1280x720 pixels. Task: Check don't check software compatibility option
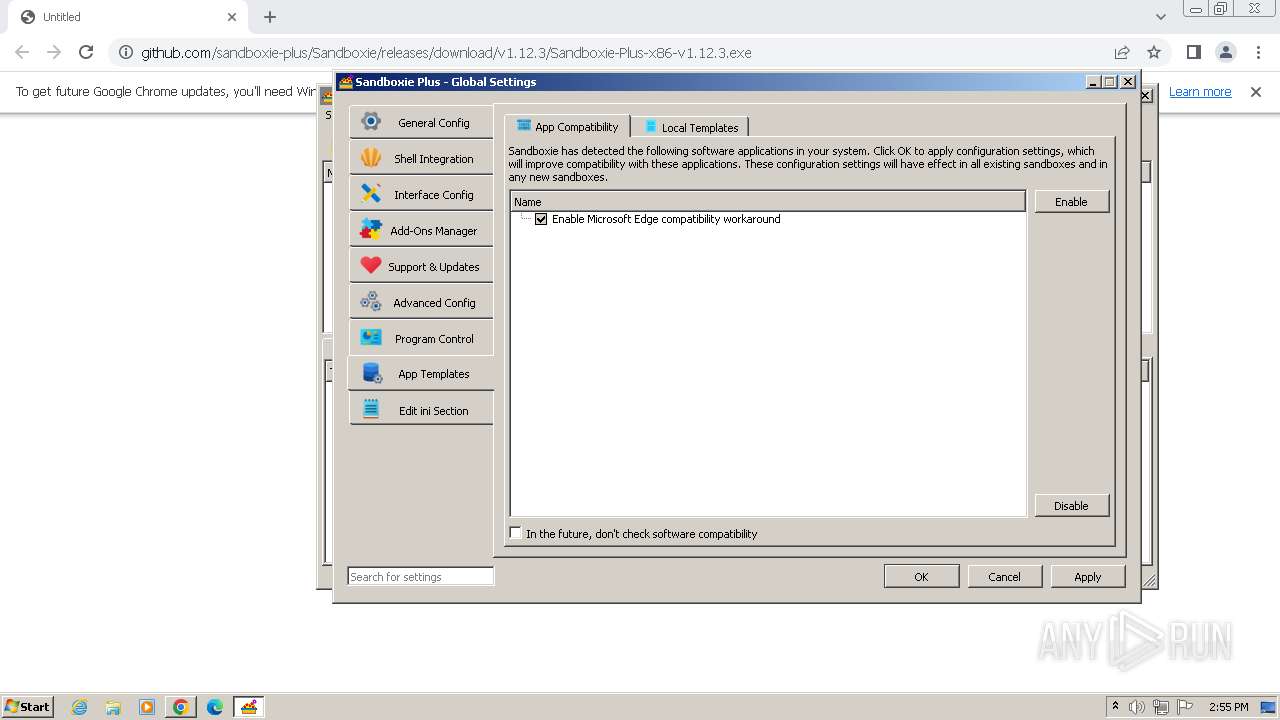pyautogui.click(x=516, y=533)
